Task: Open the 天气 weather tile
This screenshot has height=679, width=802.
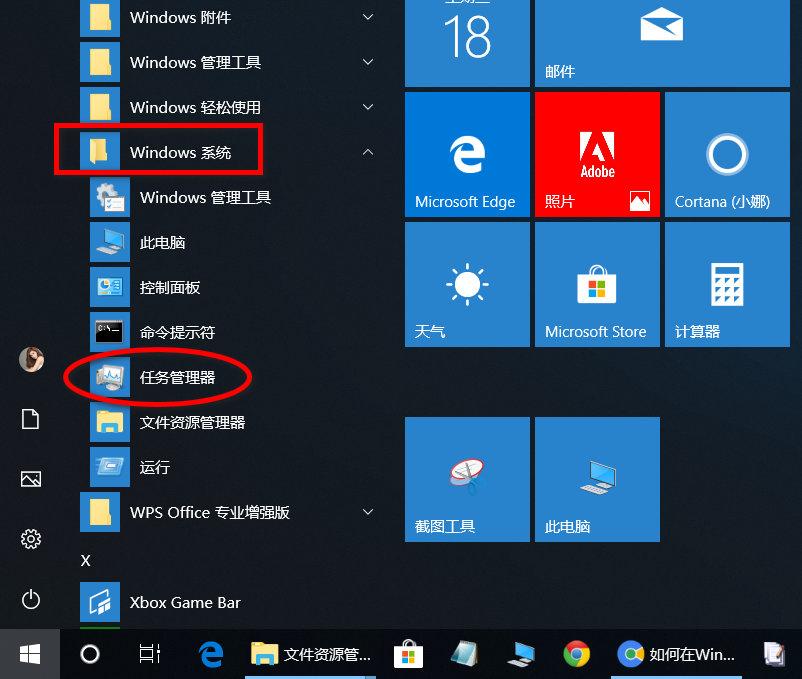Action: coord(466,284)
